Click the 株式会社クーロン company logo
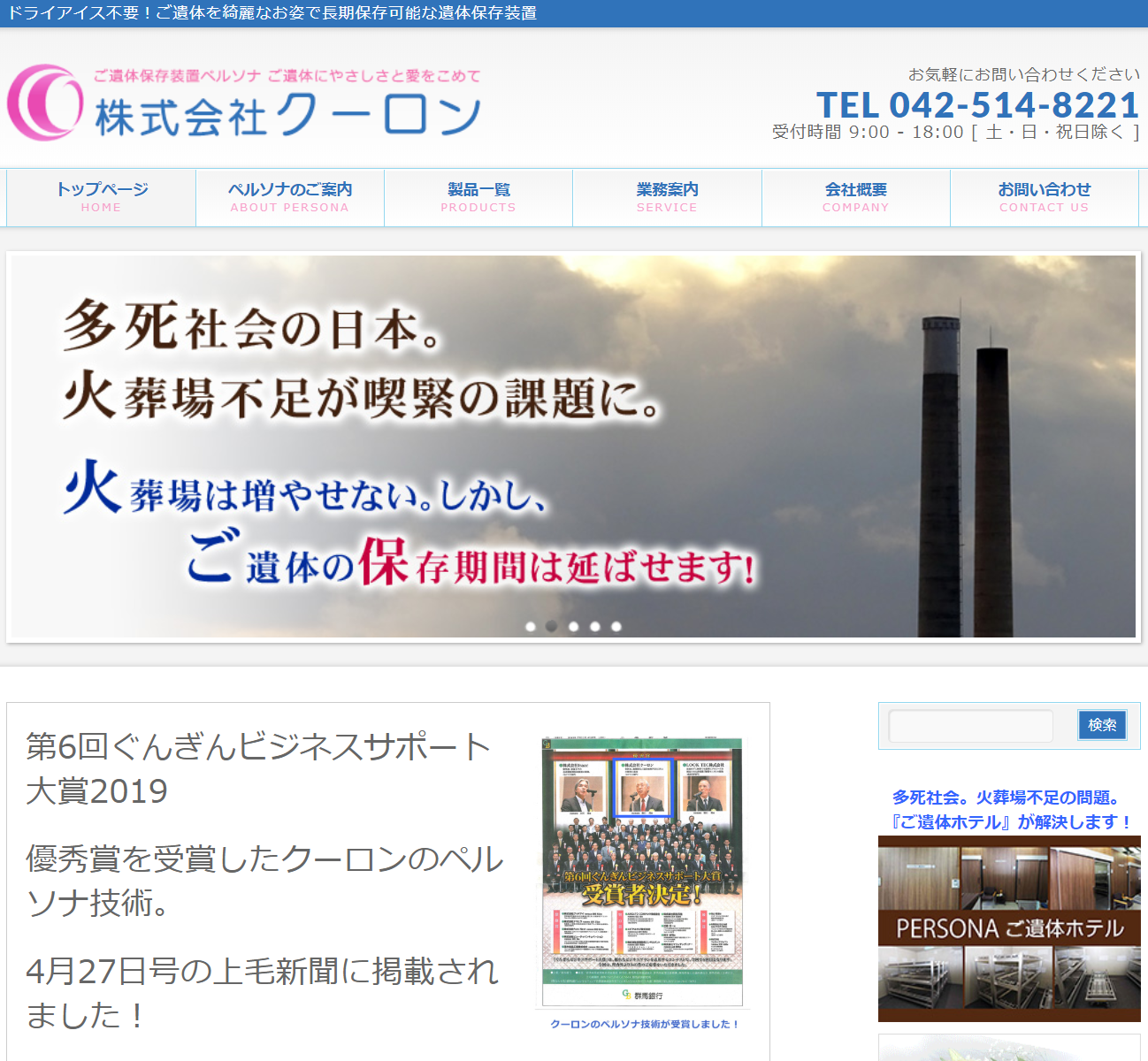 [245, 103]
